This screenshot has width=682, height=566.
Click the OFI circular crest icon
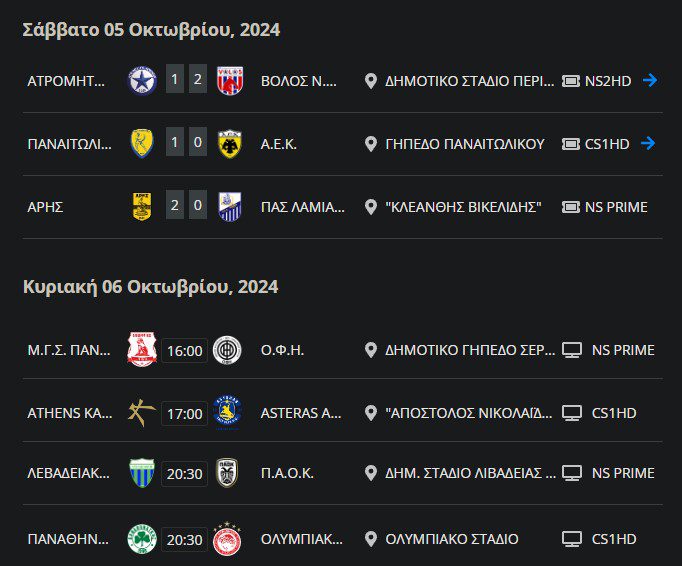pos(227,350)
